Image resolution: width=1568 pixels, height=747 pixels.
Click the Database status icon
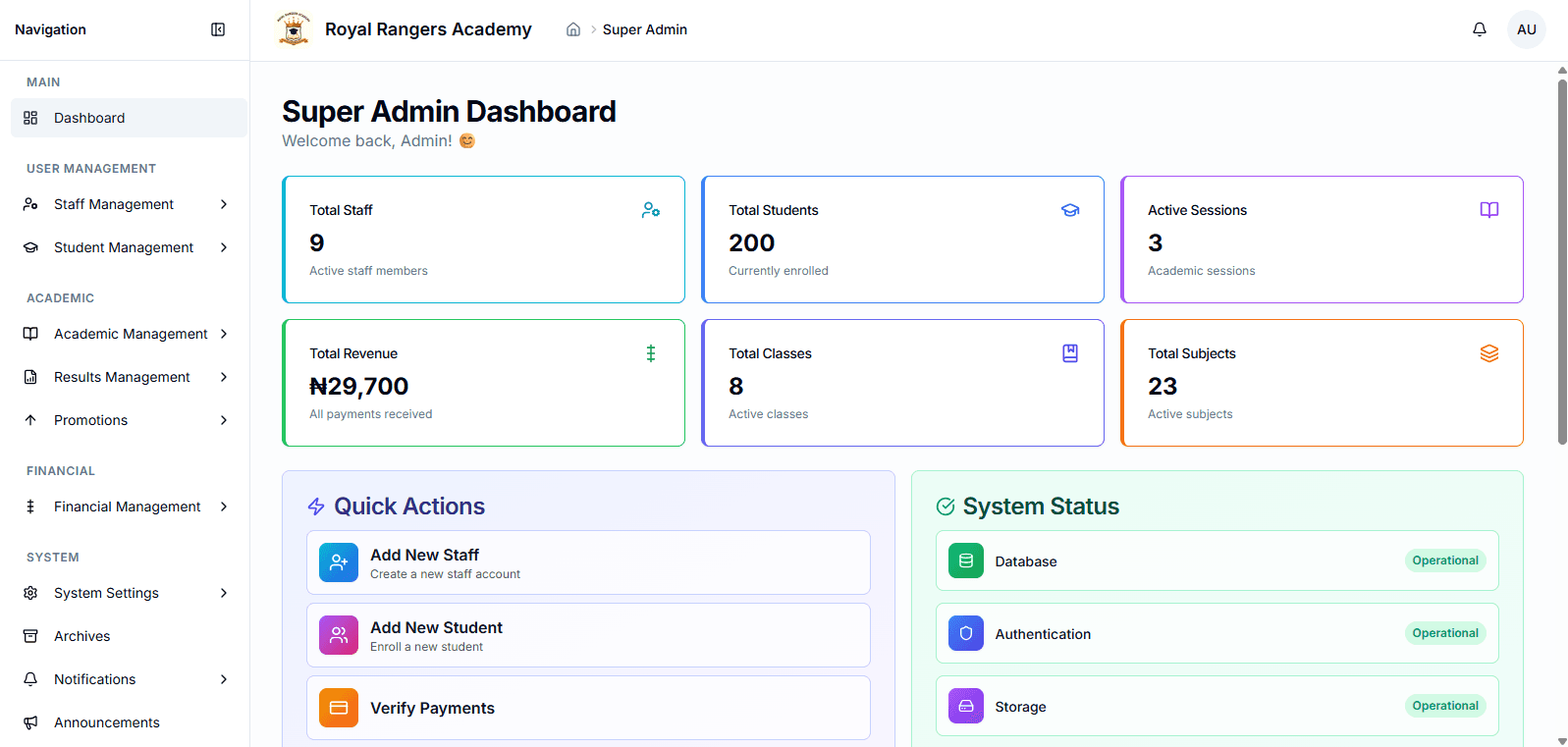click(966, 560)
